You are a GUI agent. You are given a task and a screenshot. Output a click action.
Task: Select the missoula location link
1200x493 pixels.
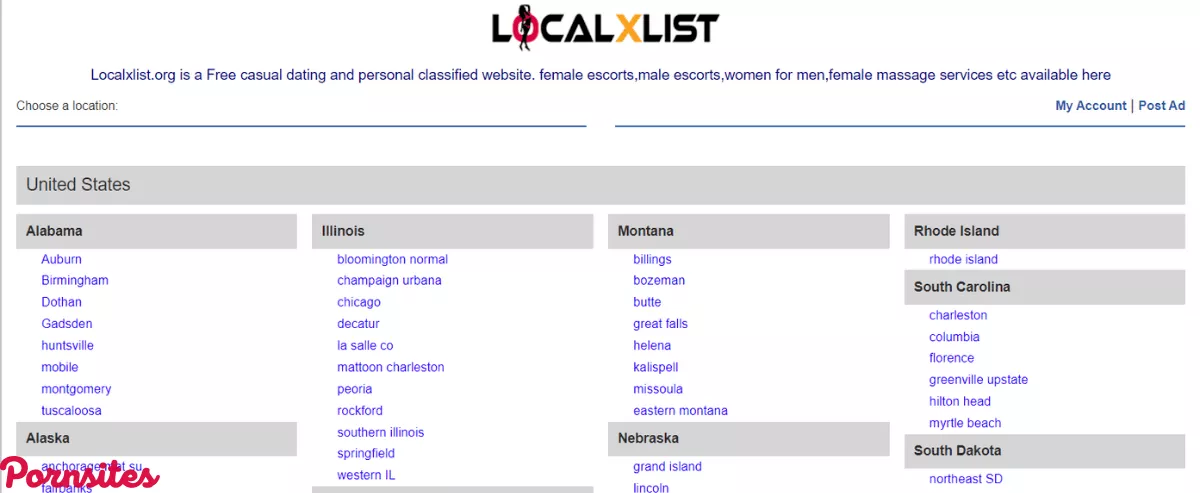point(658,389)
